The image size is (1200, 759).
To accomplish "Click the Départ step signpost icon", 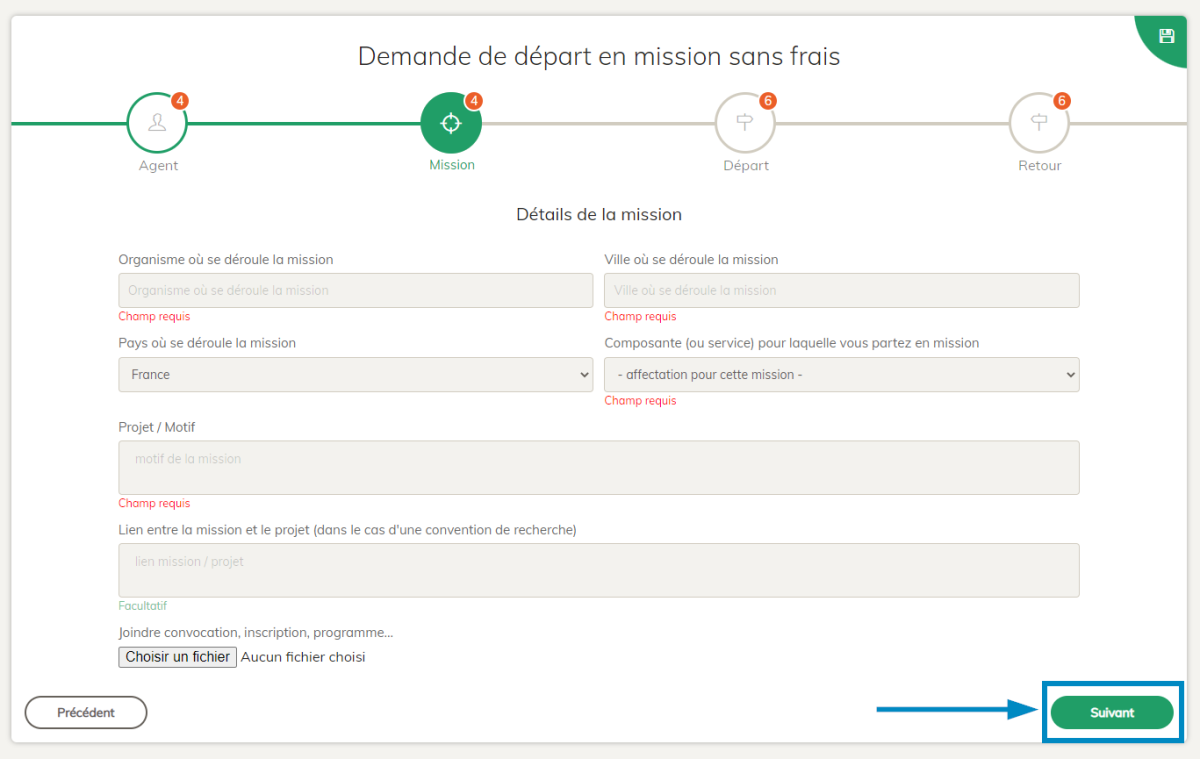I will coord(745,123).
